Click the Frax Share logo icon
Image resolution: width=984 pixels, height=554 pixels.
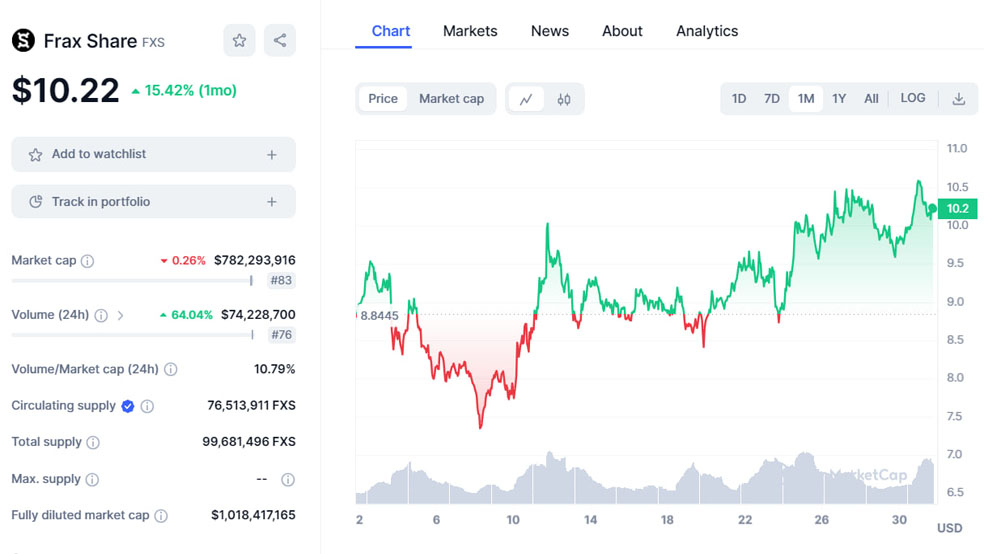[23, 41]
